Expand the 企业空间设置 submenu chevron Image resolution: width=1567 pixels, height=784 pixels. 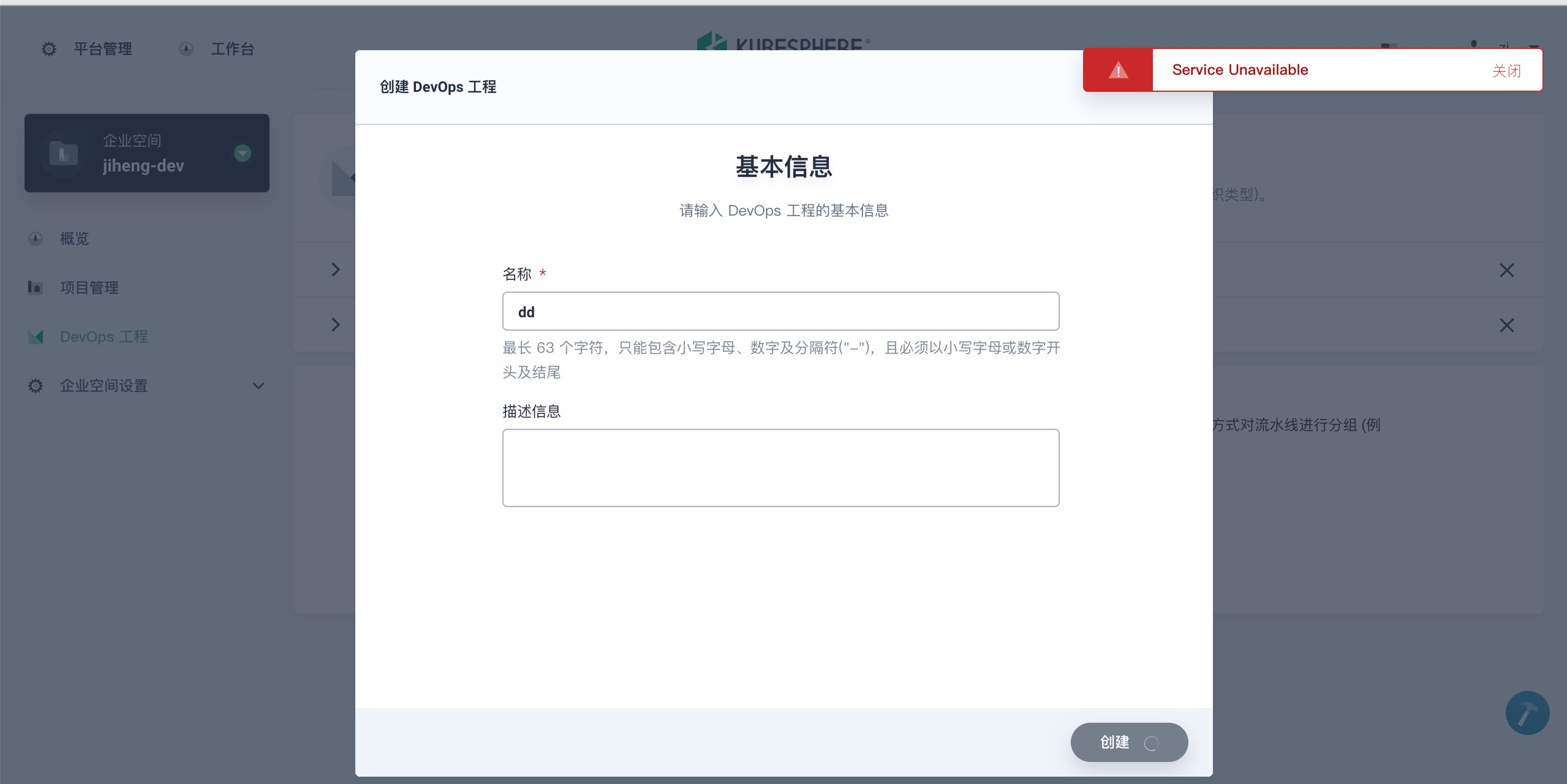259,386
